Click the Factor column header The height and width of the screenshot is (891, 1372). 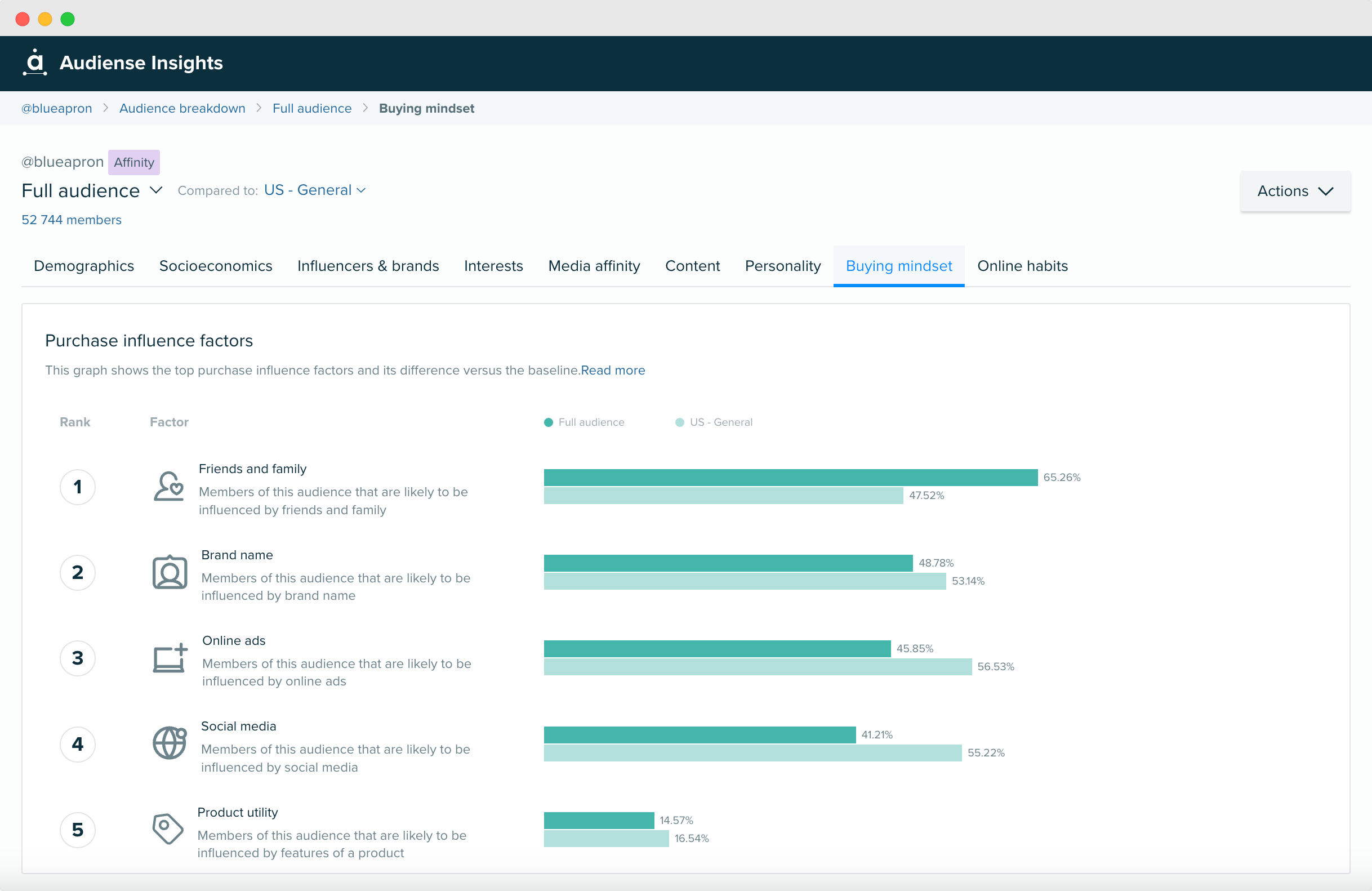(169, 422)
